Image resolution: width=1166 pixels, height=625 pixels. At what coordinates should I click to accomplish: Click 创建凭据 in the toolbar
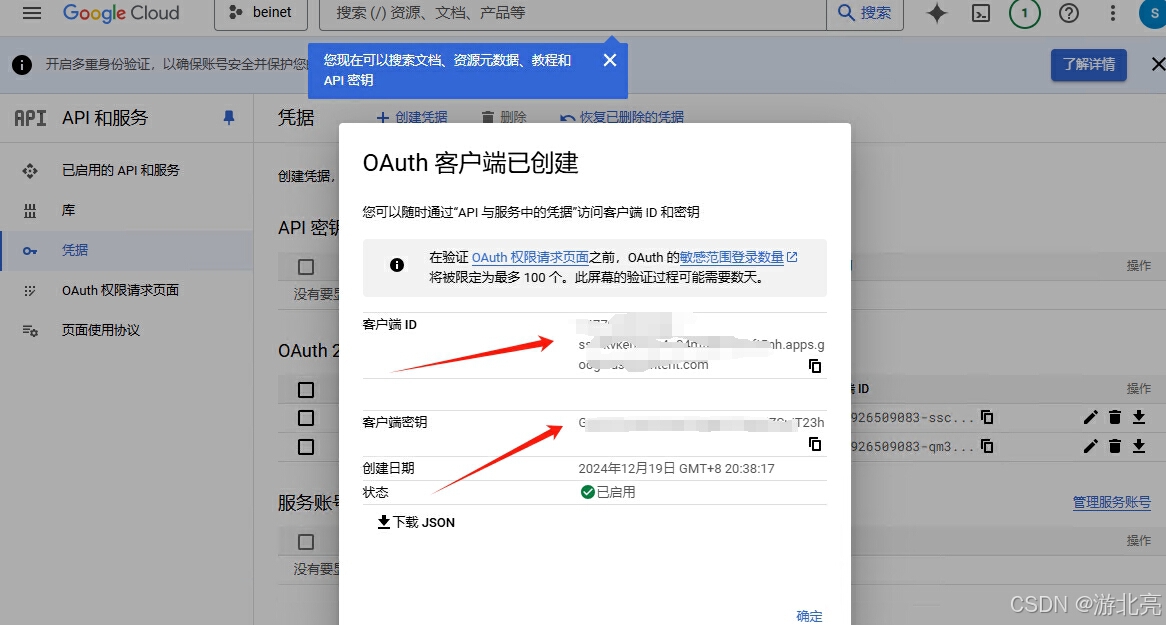click(412, 118)
